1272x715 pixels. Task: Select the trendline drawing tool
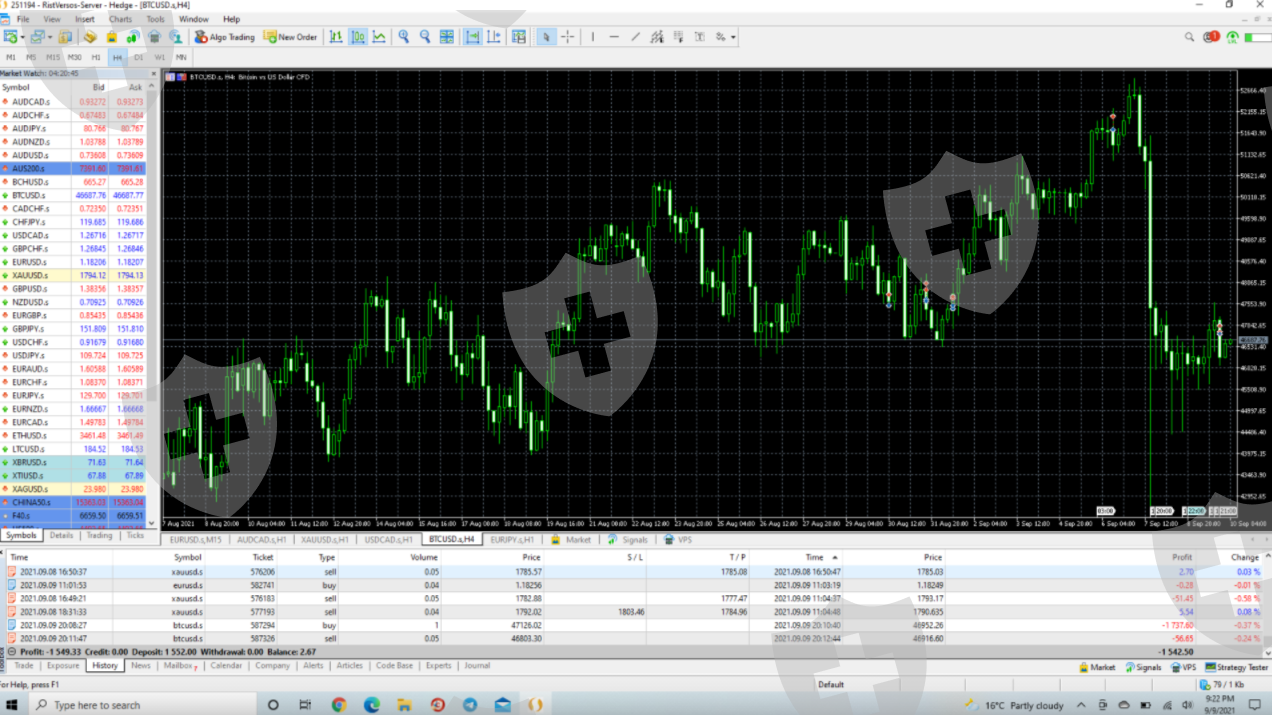(x=635, y=37)
